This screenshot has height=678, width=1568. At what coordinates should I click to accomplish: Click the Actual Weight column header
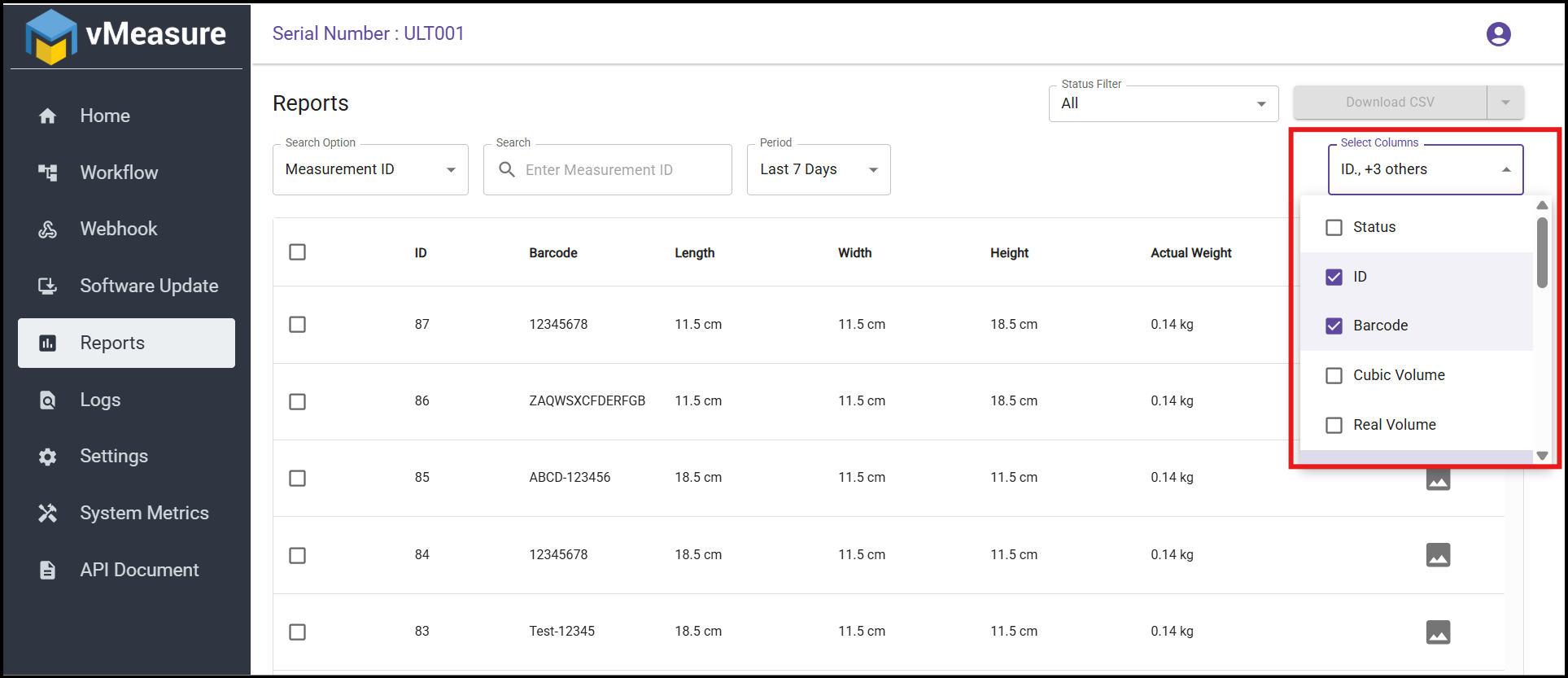[x=1191, y=253]
